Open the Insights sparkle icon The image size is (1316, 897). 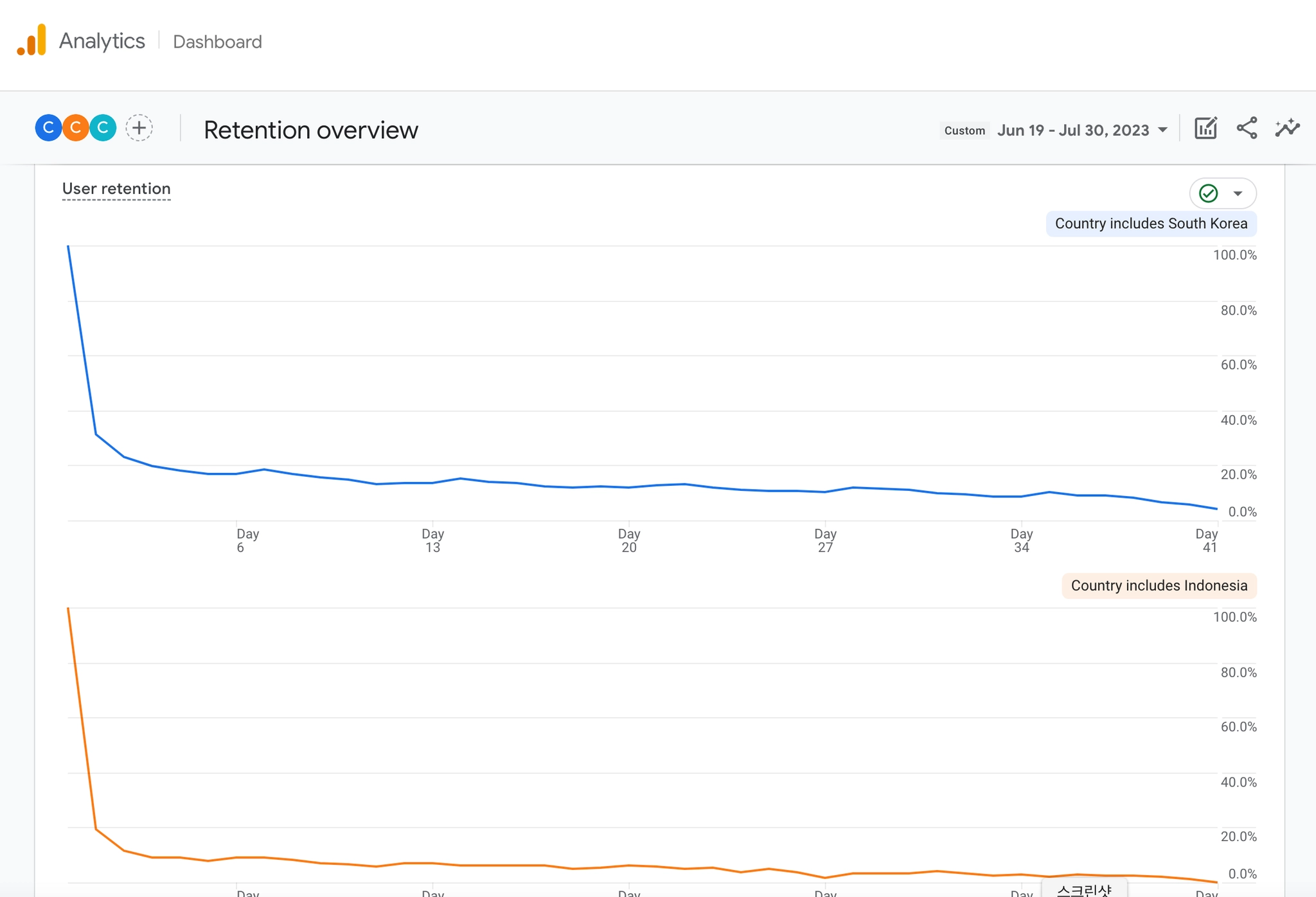coord(1287,129)
